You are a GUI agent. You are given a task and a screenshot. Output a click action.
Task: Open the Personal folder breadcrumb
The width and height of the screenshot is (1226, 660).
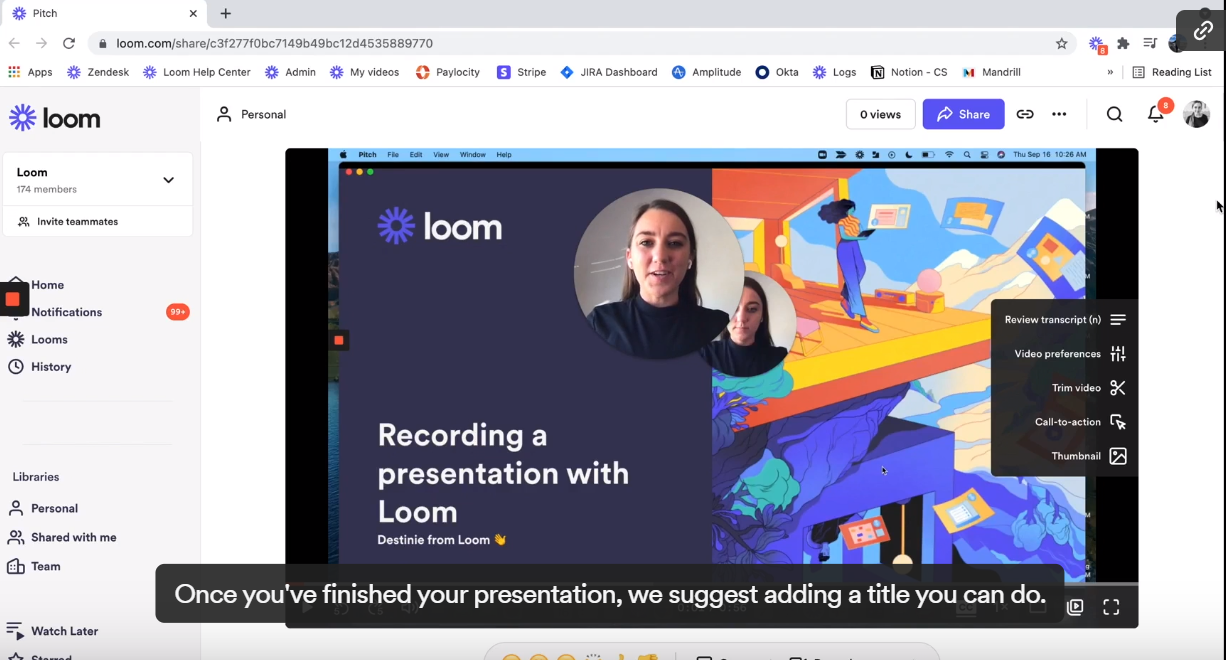(252, 114)
